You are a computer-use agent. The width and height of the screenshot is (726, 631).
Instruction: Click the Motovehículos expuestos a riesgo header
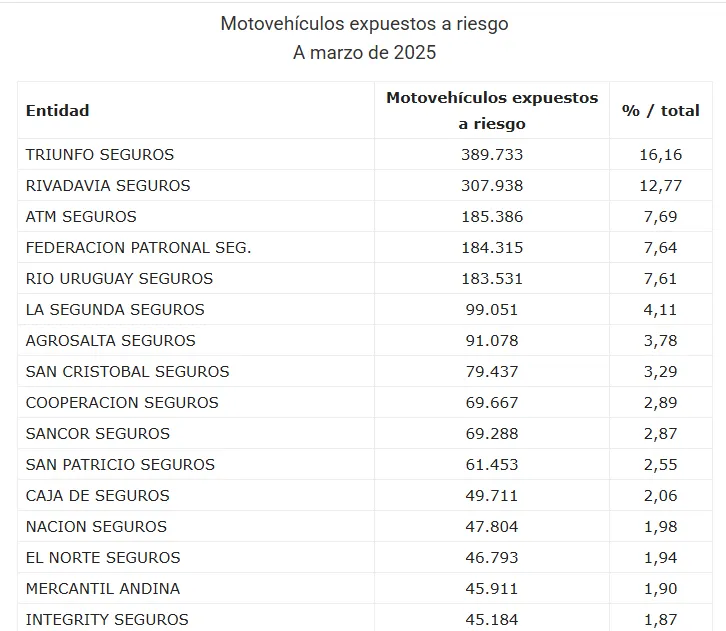[x=492, y=110]
